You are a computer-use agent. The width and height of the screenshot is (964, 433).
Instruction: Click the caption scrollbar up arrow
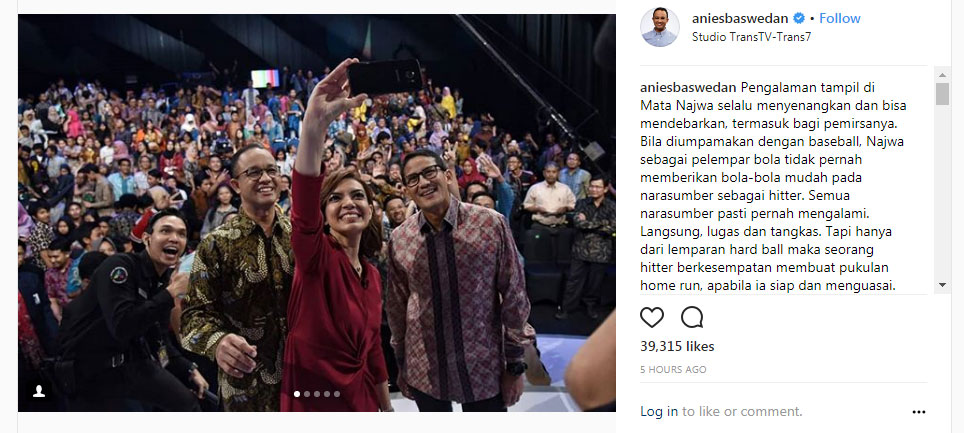click(942, 74)
